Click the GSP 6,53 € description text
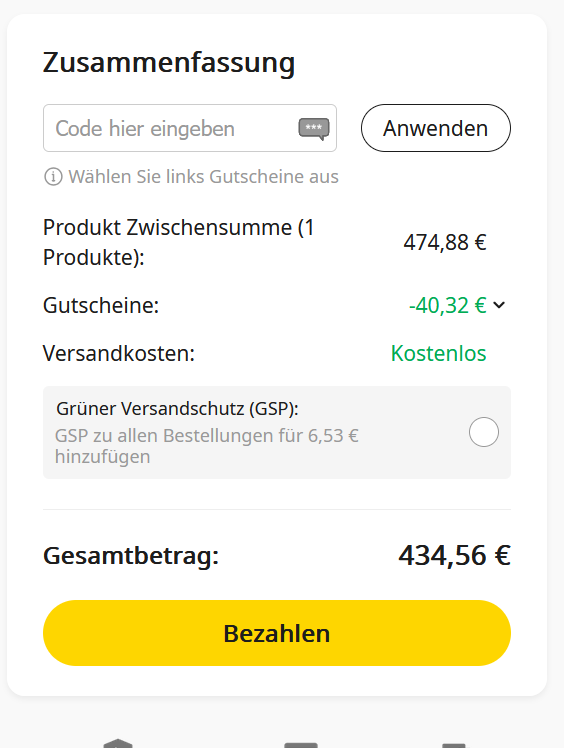This screenshot has height=748, width=564. click(x=207, y=446)
